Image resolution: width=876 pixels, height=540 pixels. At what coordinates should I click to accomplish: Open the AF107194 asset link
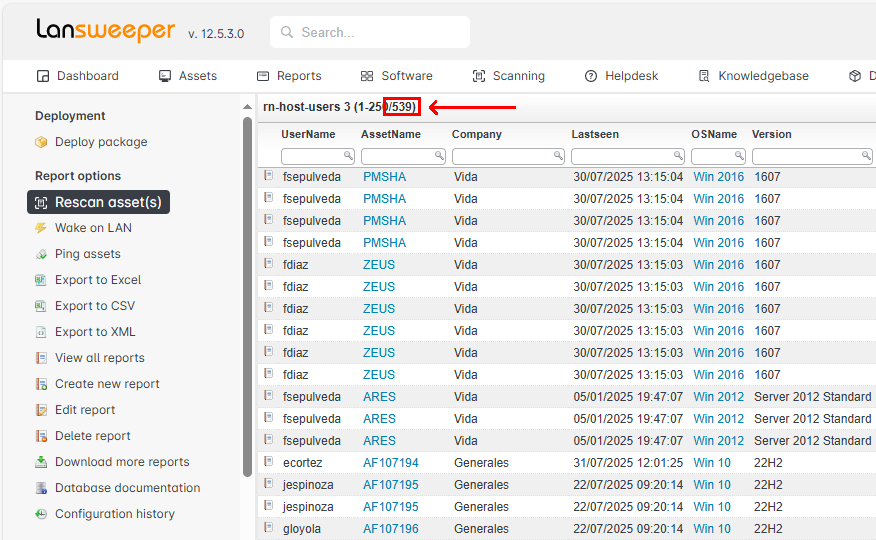[390, 463]
